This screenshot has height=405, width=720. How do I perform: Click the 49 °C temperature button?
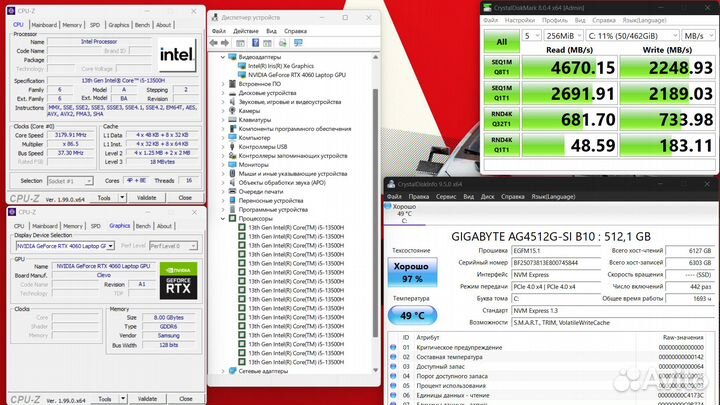pos(412,315)
